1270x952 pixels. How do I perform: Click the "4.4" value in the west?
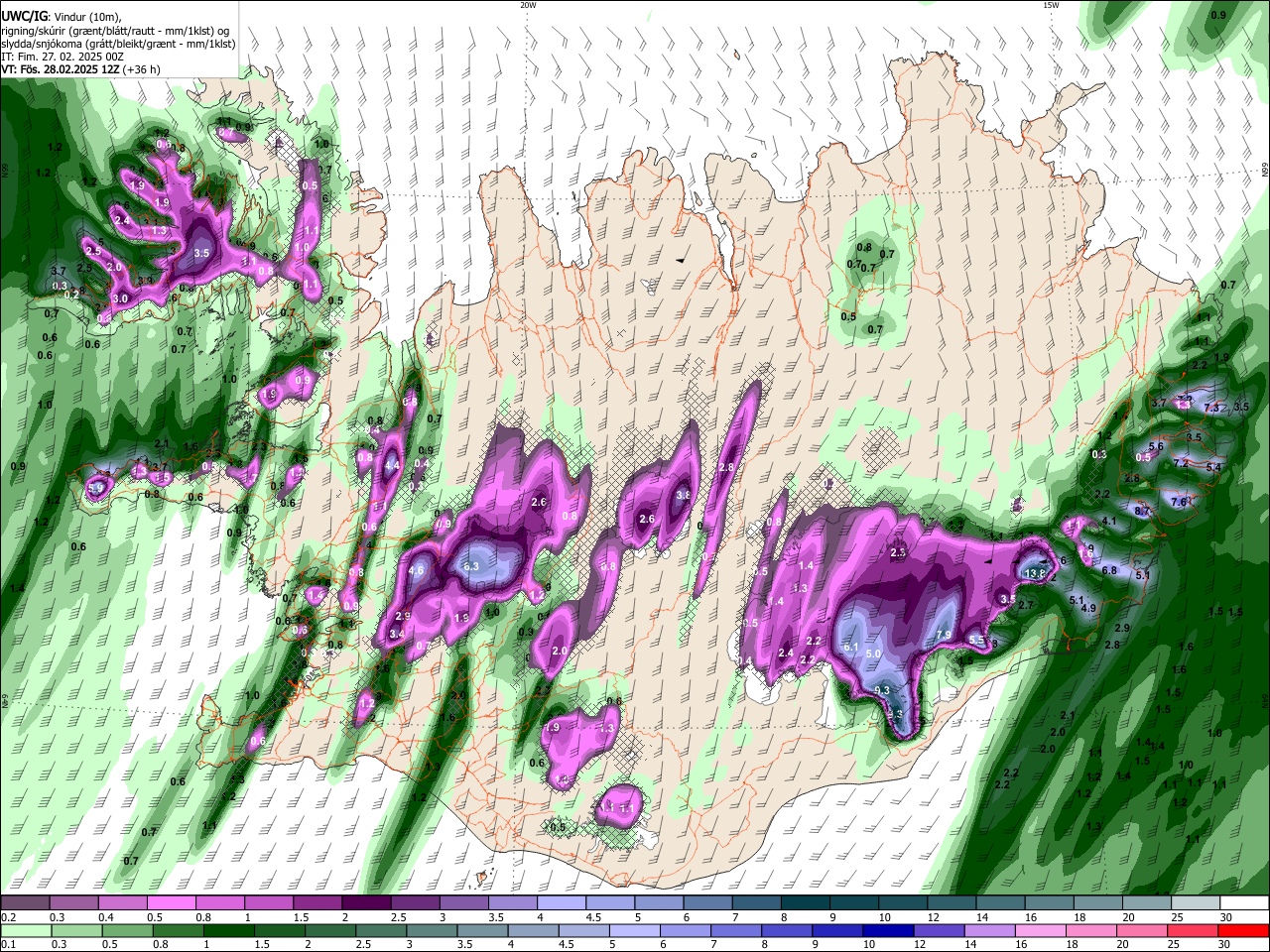pos(392,465)
